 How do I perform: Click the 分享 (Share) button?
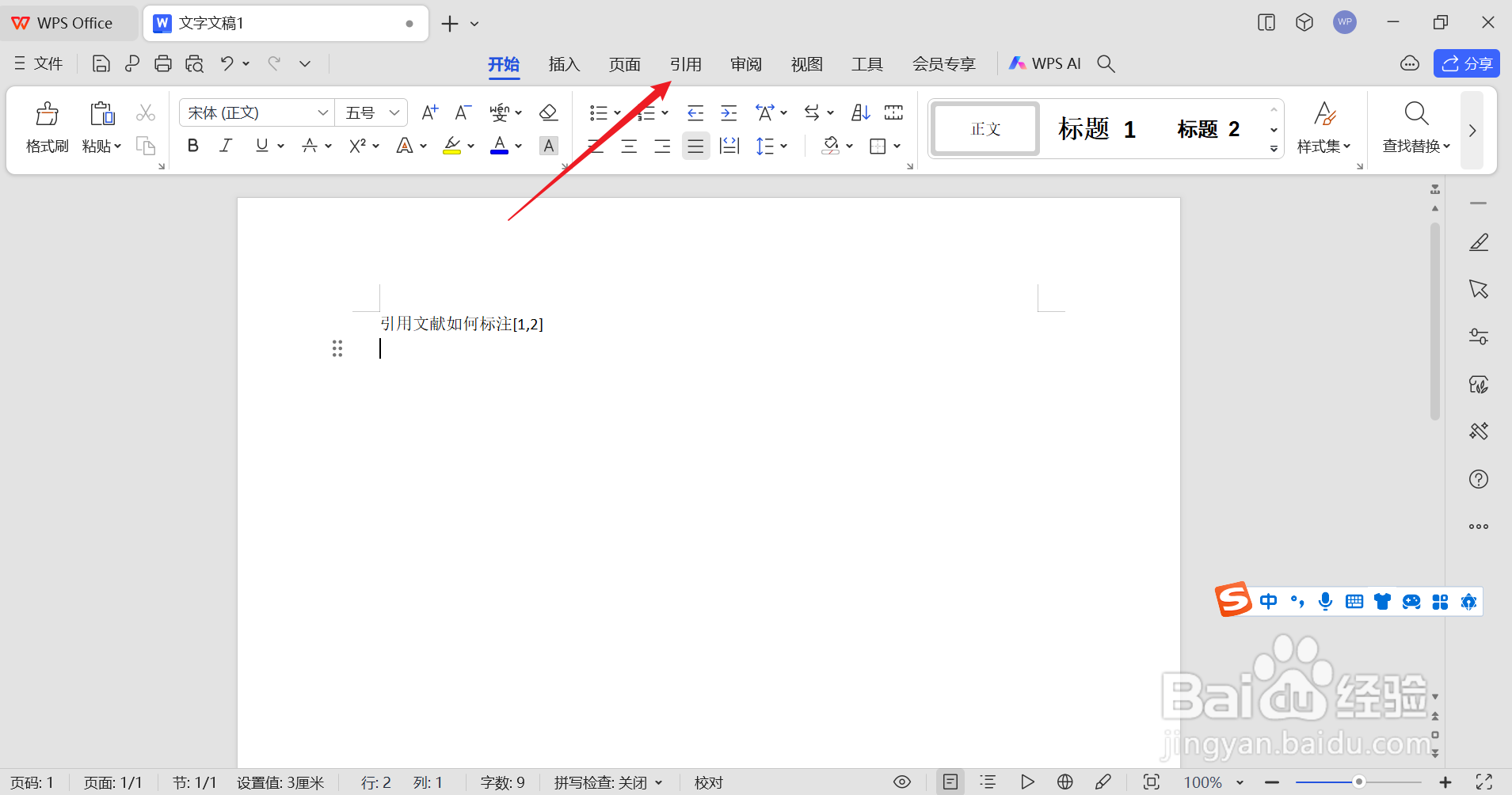tap(1467, 63)
